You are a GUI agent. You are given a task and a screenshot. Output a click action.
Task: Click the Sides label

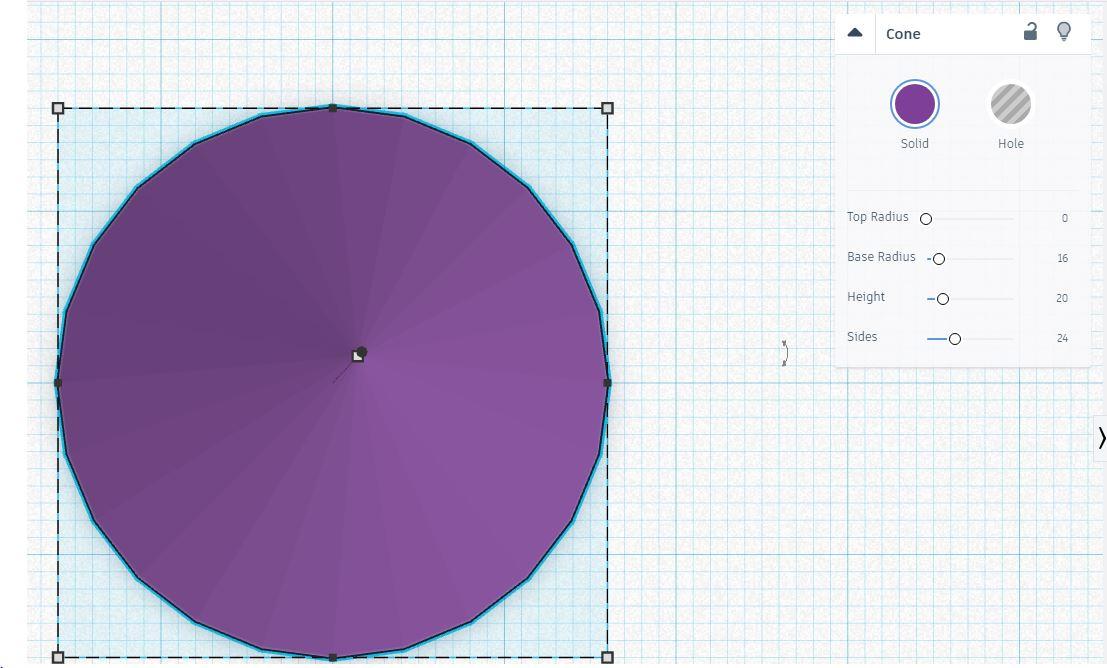point(862,337)
